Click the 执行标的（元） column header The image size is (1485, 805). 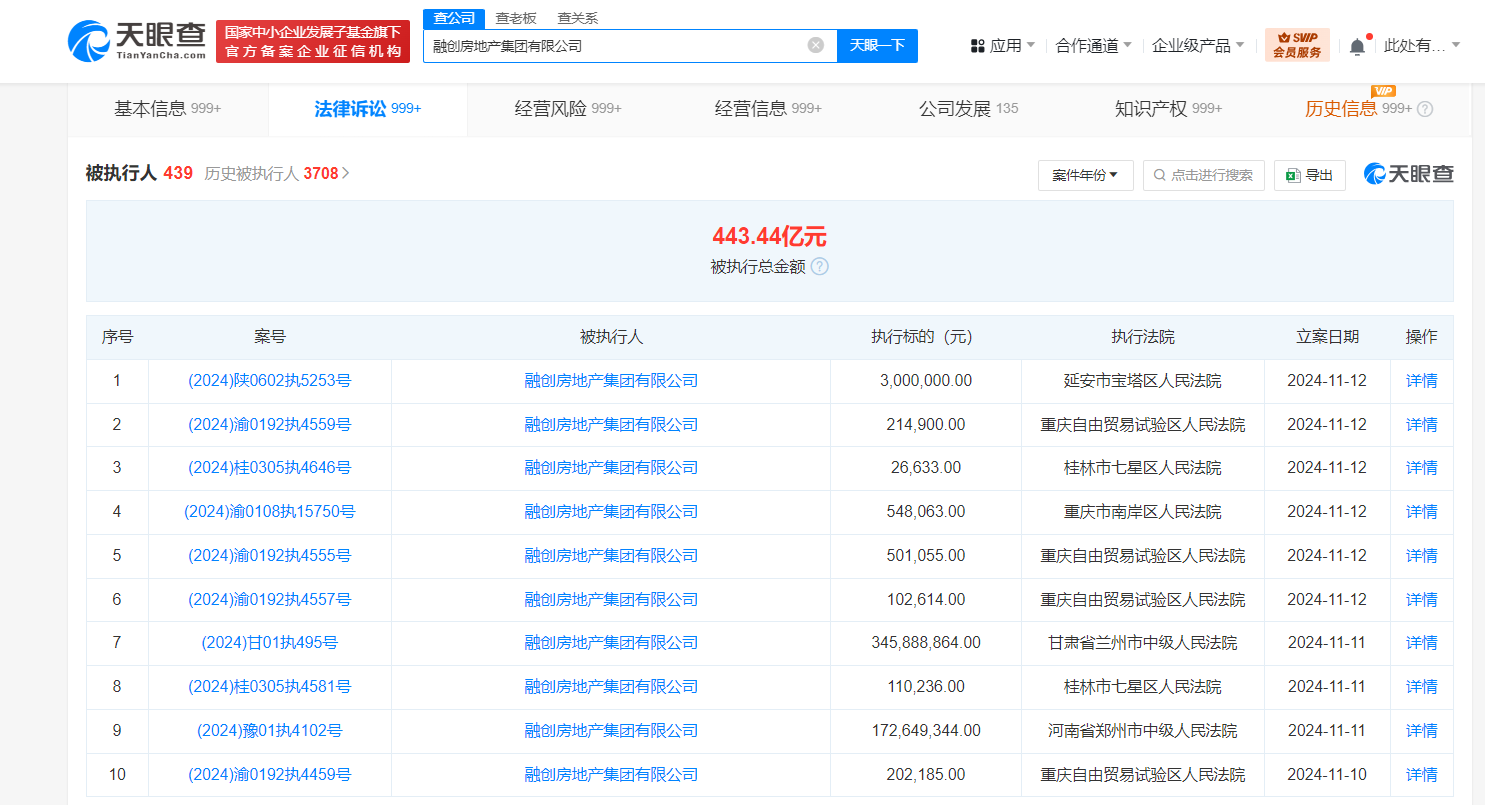(x=926, y=338)
